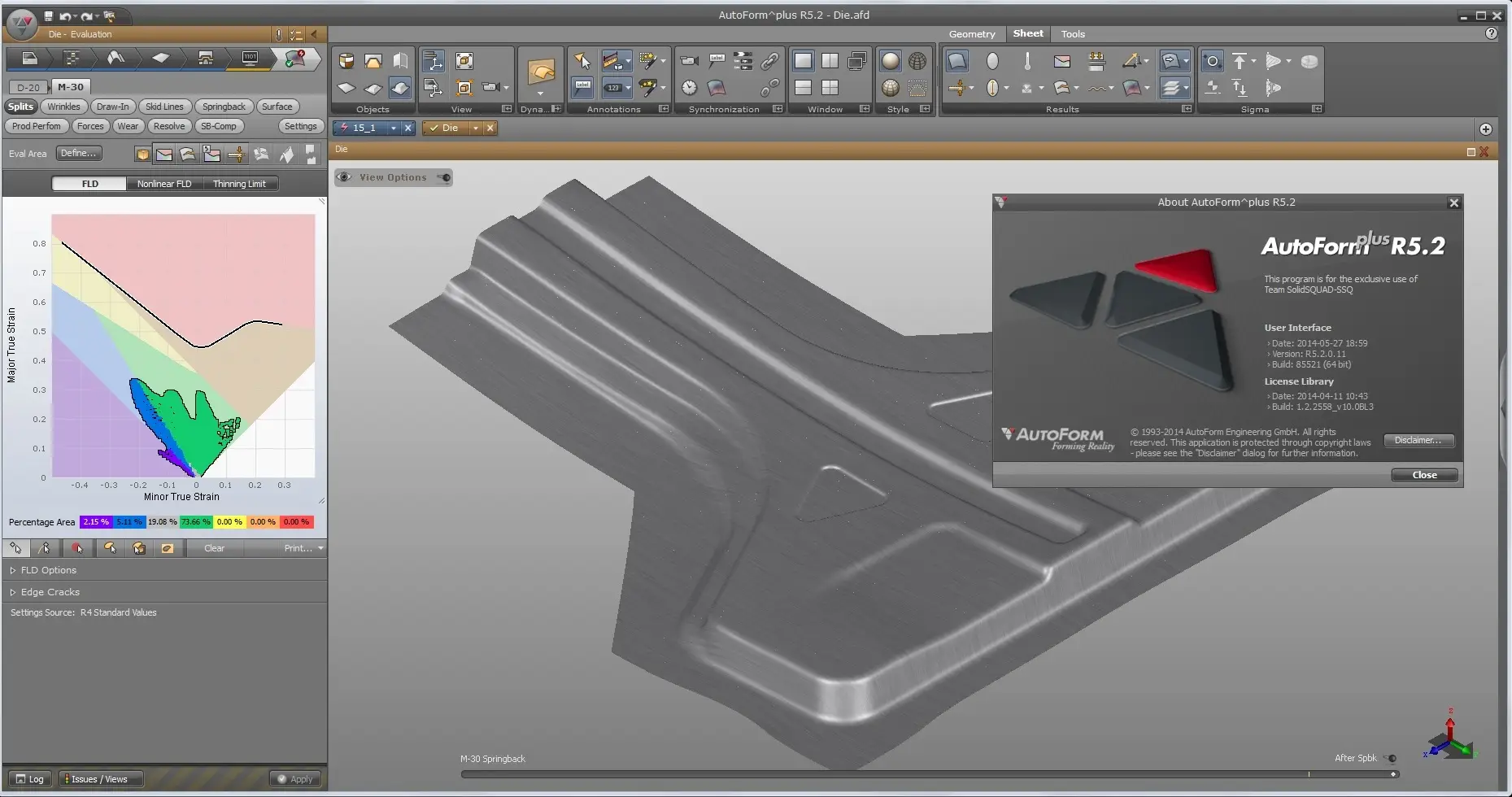This screenshot has width=1512, height=797.
Task: Click the AutoForm application logo button
Action: pyautogui.click(x=21, y=24)
